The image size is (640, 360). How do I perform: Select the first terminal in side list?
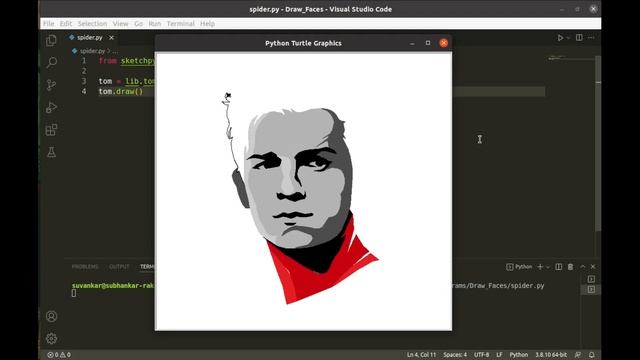591,279
